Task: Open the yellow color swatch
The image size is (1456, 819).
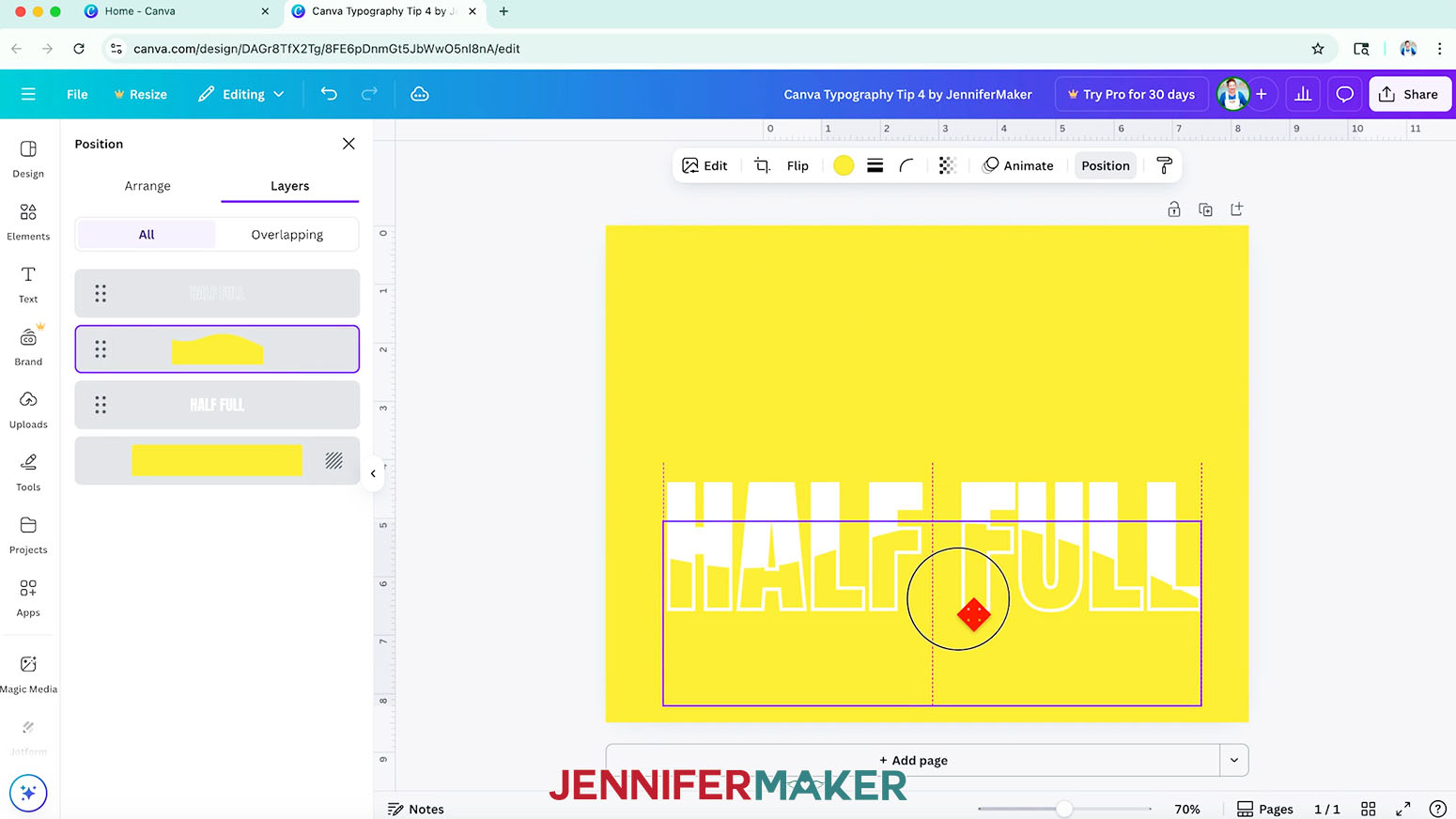Action: click(844, 165)
